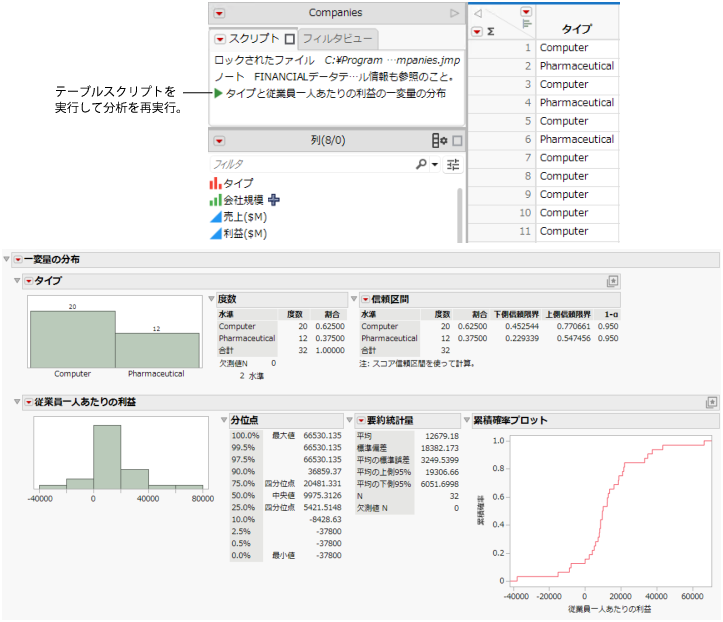The height and width of the screenshot is (622, 723).
Task: Click the magnifier search icon
Action: [x=421, y=164]
